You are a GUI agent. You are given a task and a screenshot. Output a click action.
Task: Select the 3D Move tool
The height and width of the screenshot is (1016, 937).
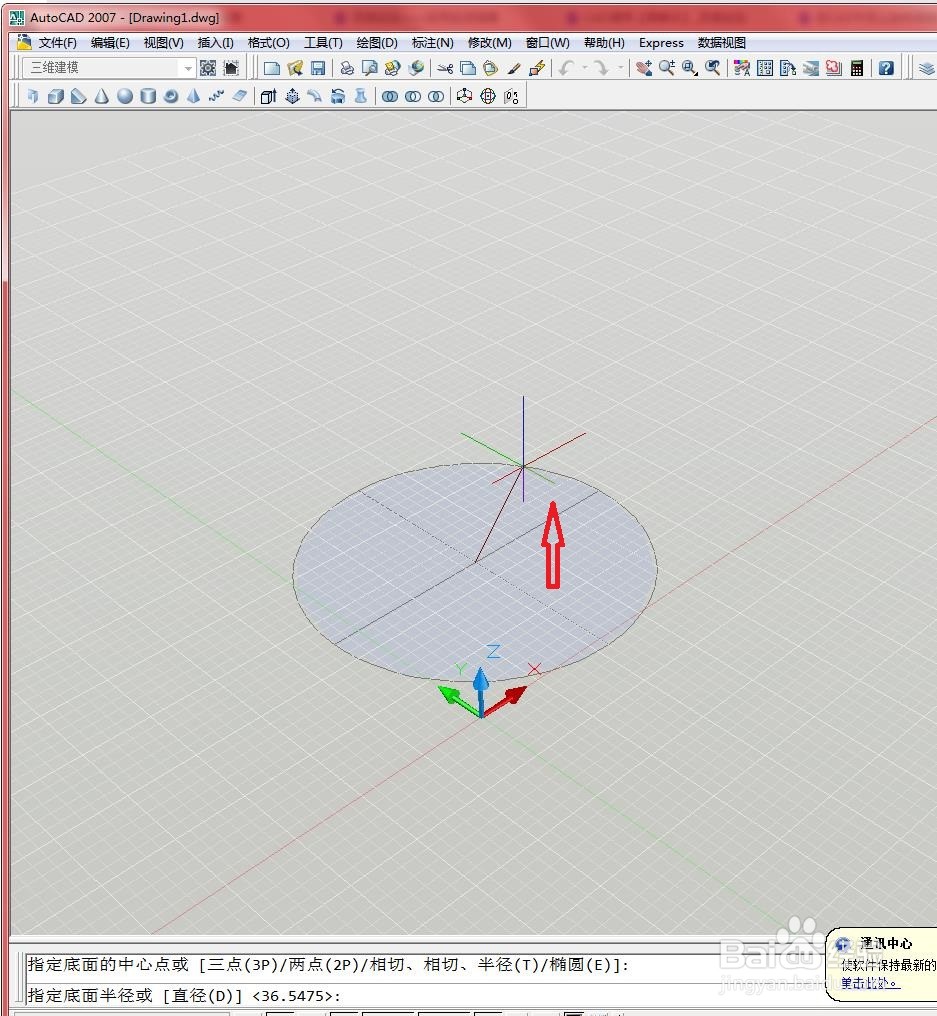[465, 97]
